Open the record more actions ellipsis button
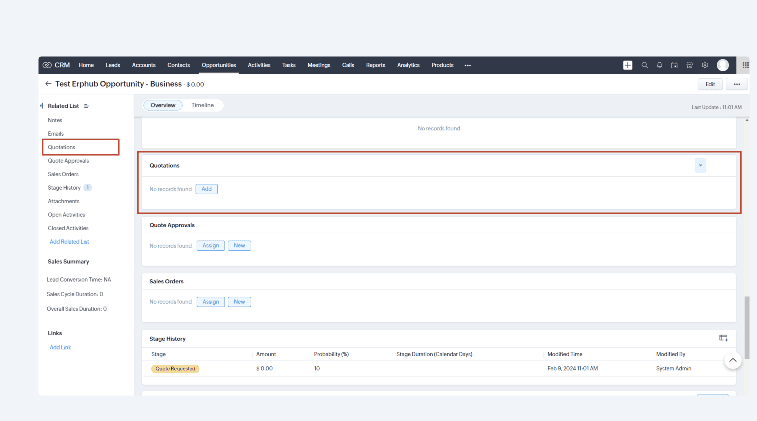The width and height of the screenshot is (757, 421). (736, 84)
